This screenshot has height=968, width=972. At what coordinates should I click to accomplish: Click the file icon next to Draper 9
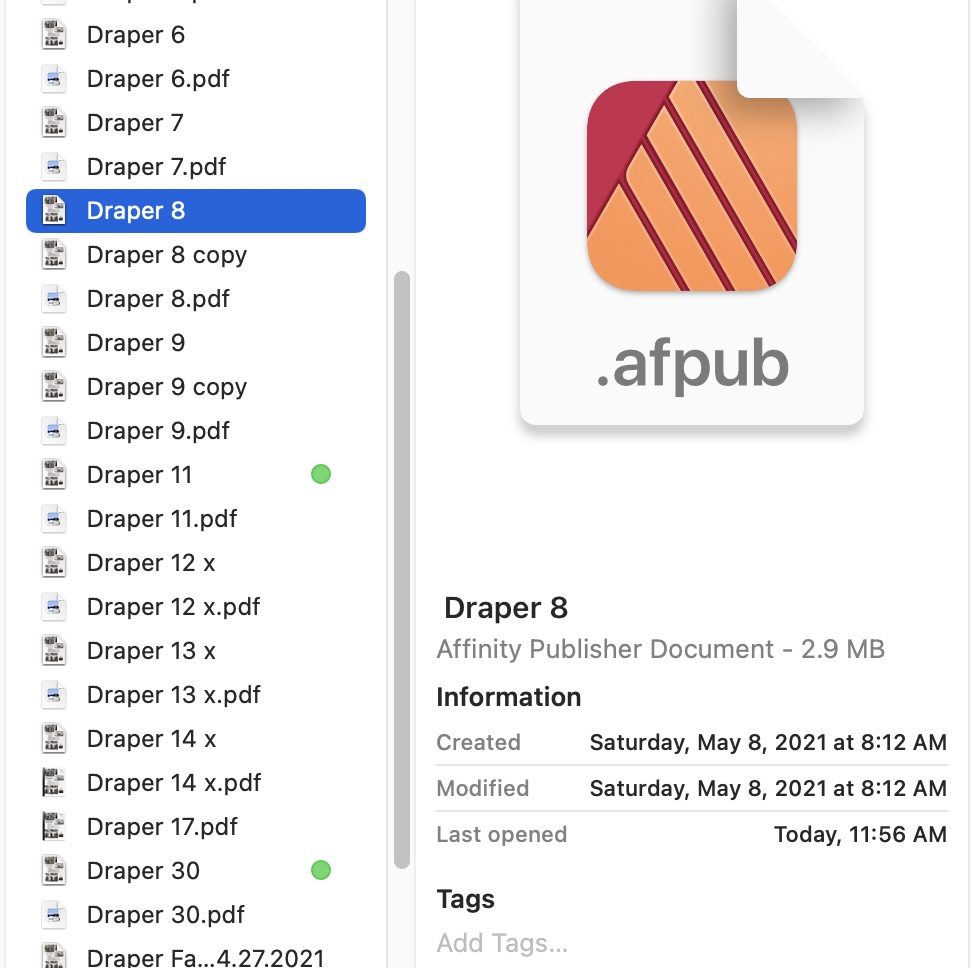(x=54, y=343)
